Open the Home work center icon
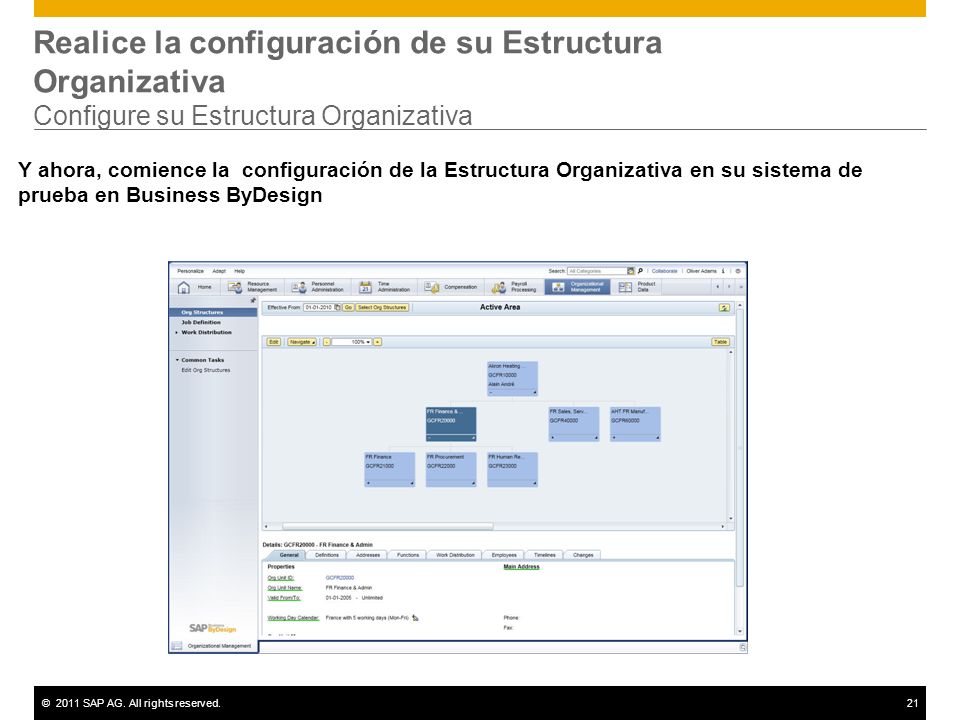 point(184,287)
